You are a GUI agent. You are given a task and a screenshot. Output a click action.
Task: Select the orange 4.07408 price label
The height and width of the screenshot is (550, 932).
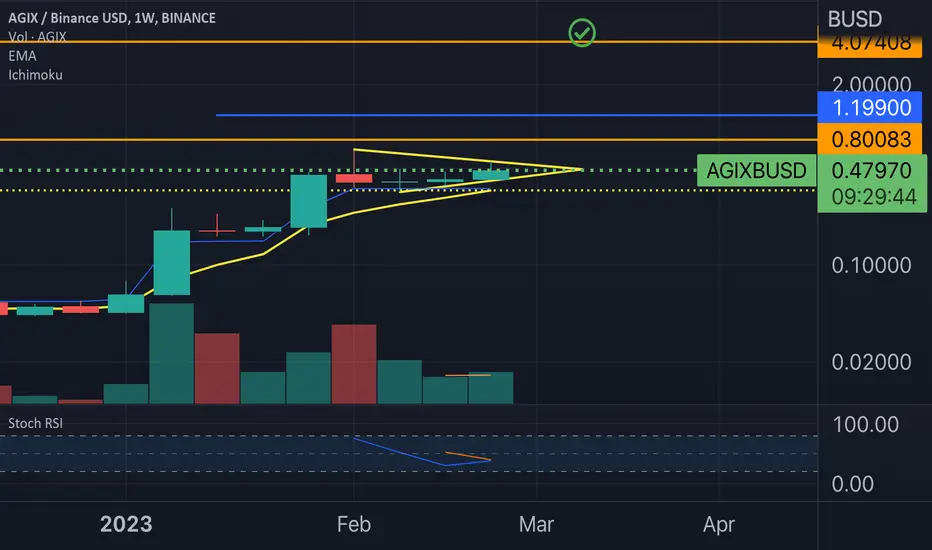click(870, 45)
